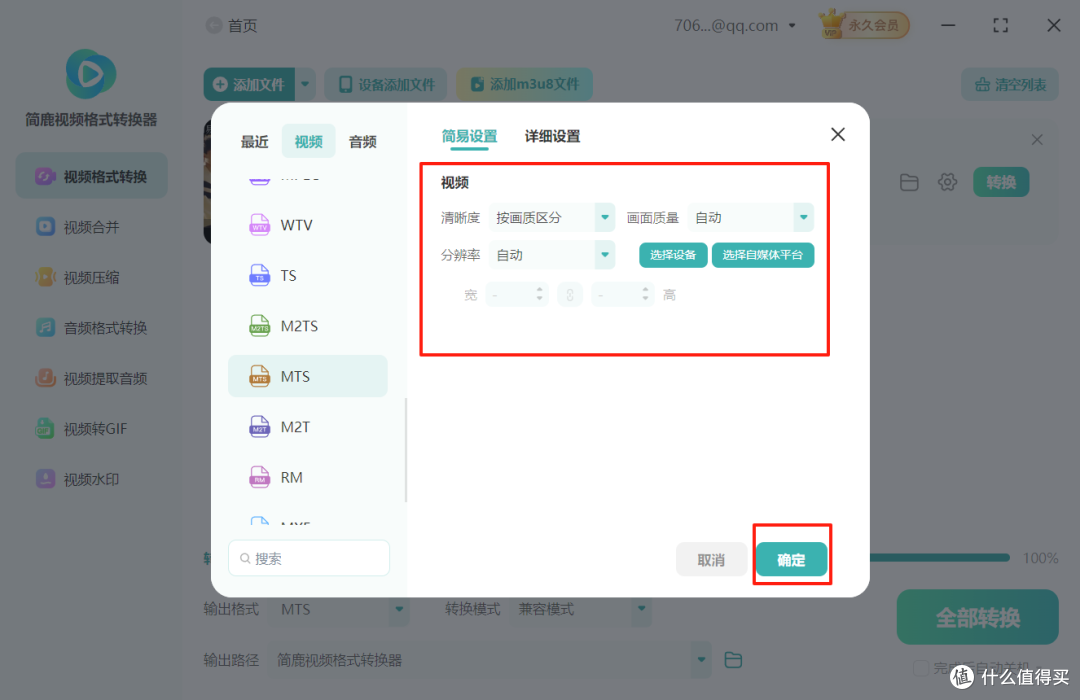Click 确定 to confirm settings
Screen dimensions: 1080x700
click(x=791, y=559)
